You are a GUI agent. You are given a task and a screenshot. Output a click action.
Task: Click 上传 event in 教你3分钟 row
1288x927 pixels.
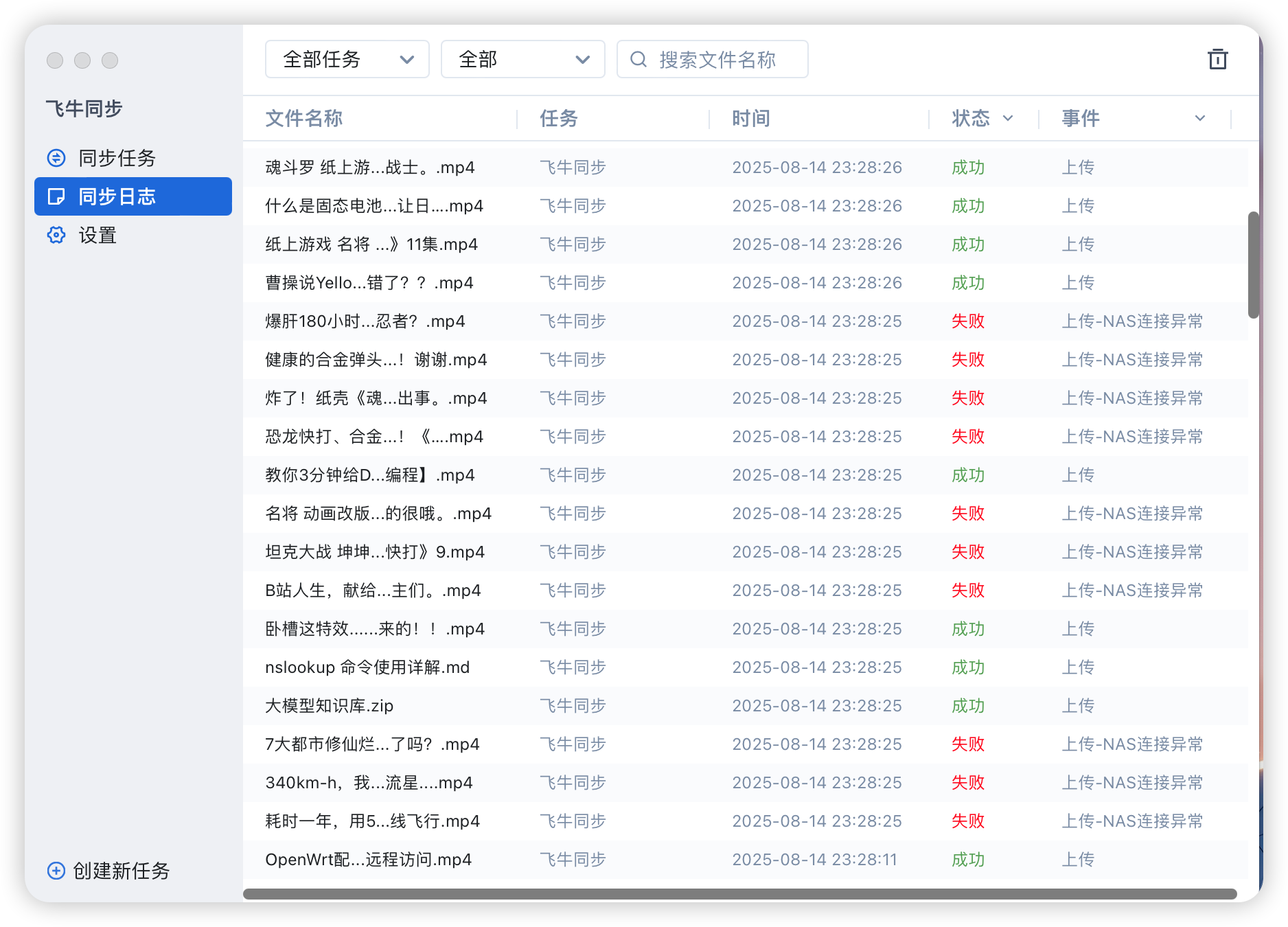[x=1078, y=475]
